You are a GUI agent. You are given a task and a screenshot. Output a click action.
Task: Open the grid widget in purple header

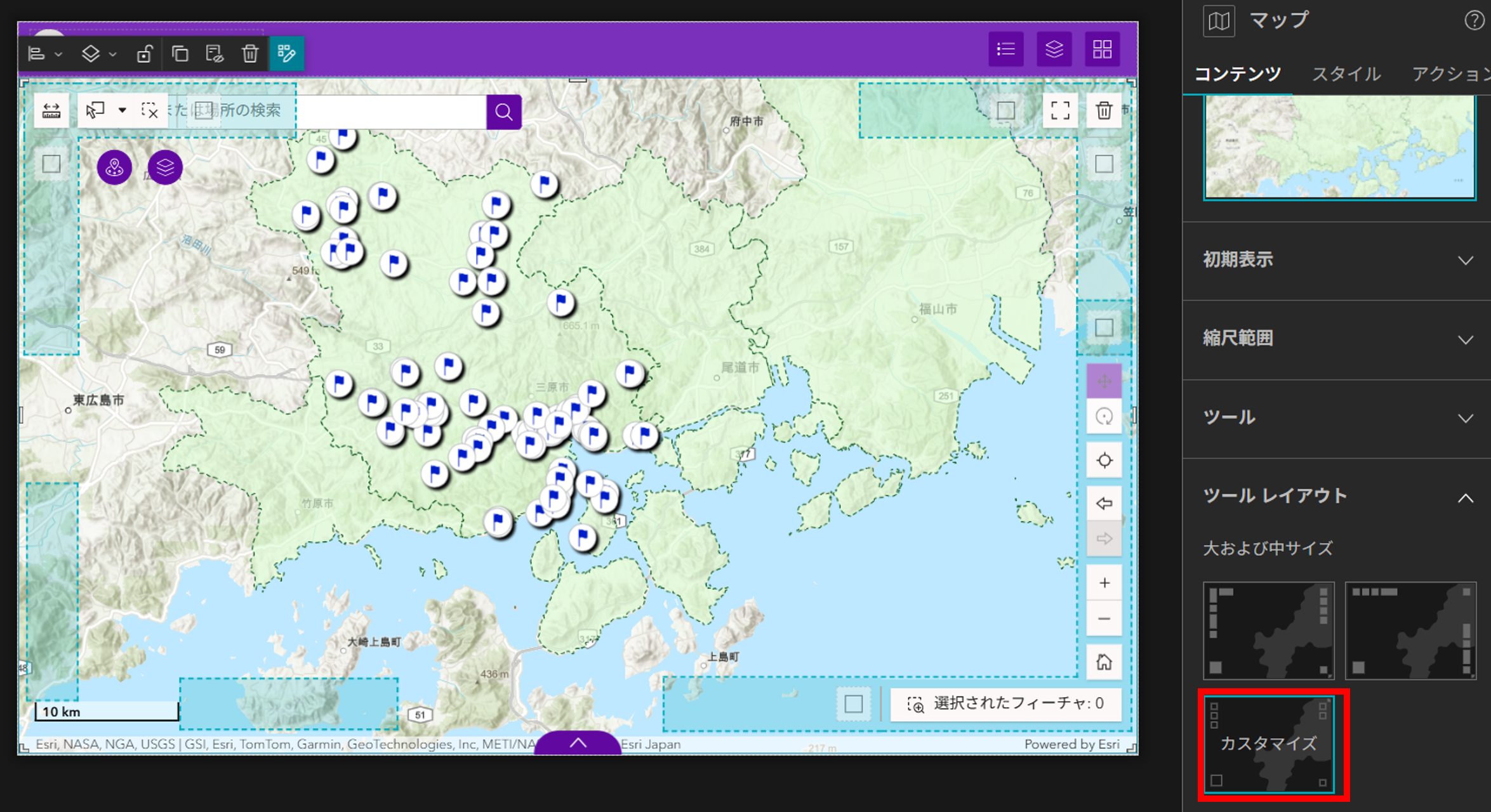point(1102,49)
